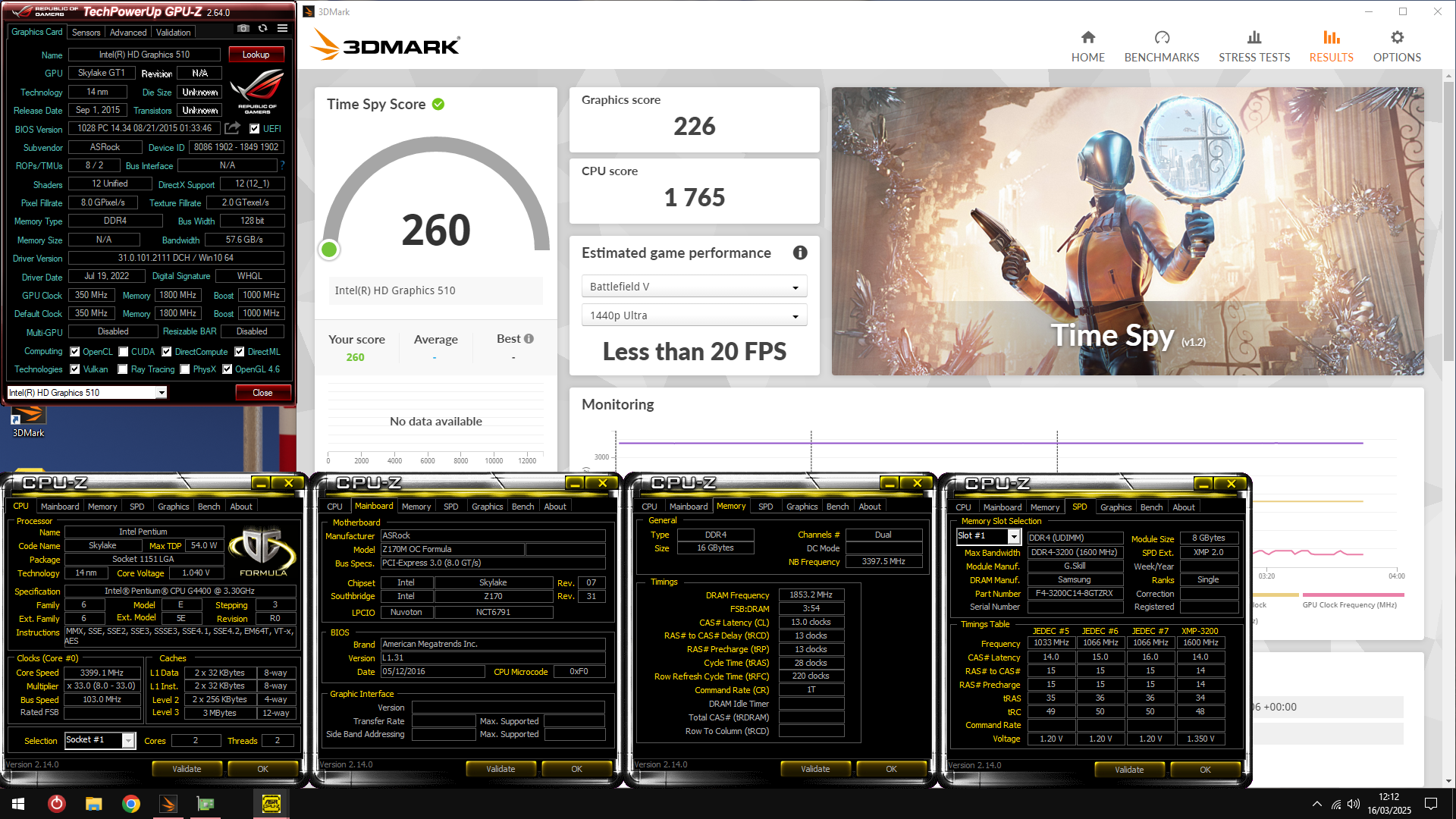Click OK in the Mainboard CPU-Z window
The width and height of the screenshot is (1456, 819).
tap(576, 769)
